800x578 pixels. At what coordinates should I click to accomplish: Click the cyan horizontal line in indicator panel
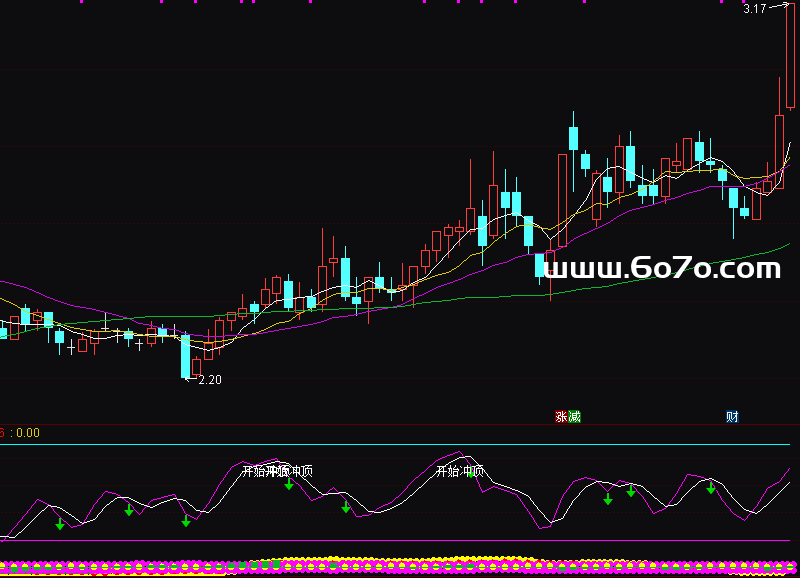[x=400, y=444]
